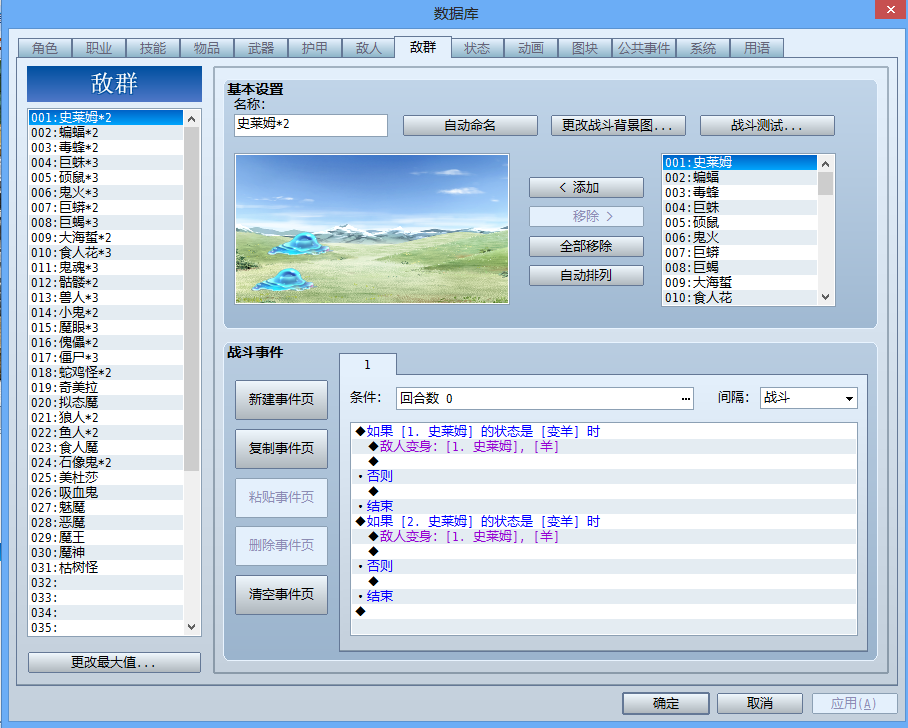Click the 自动命名 button
The height and width of the screenshot is (728, 908).
pyautogui.click(x=470, y=125)
